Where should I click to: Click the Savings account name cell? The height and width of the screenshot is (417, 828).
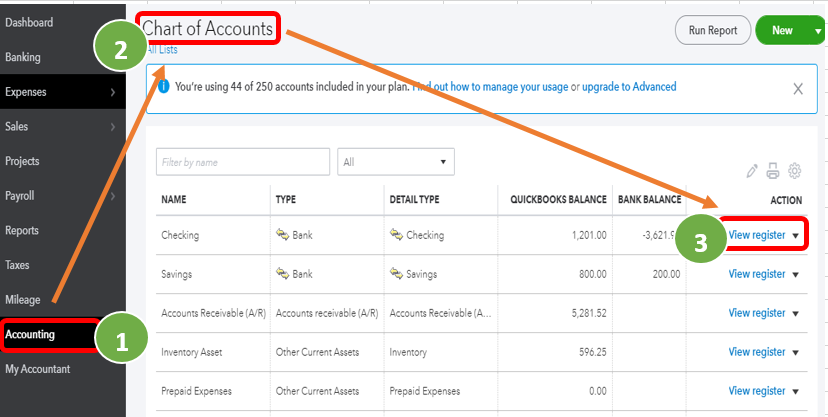click(176, 274)
